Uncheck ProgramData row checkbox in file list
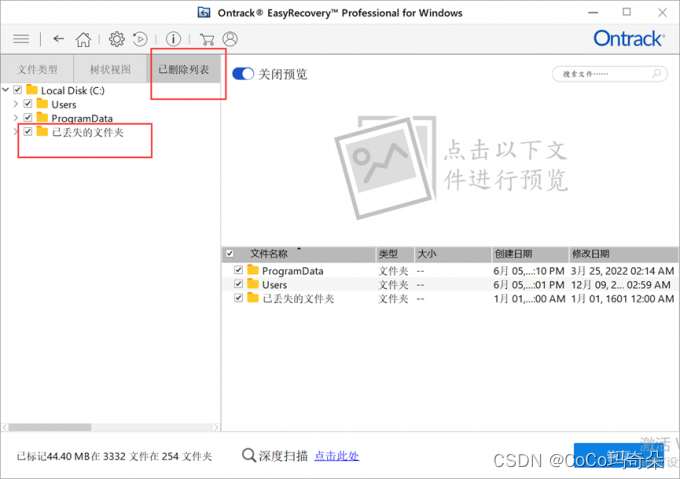 point(238,270)
